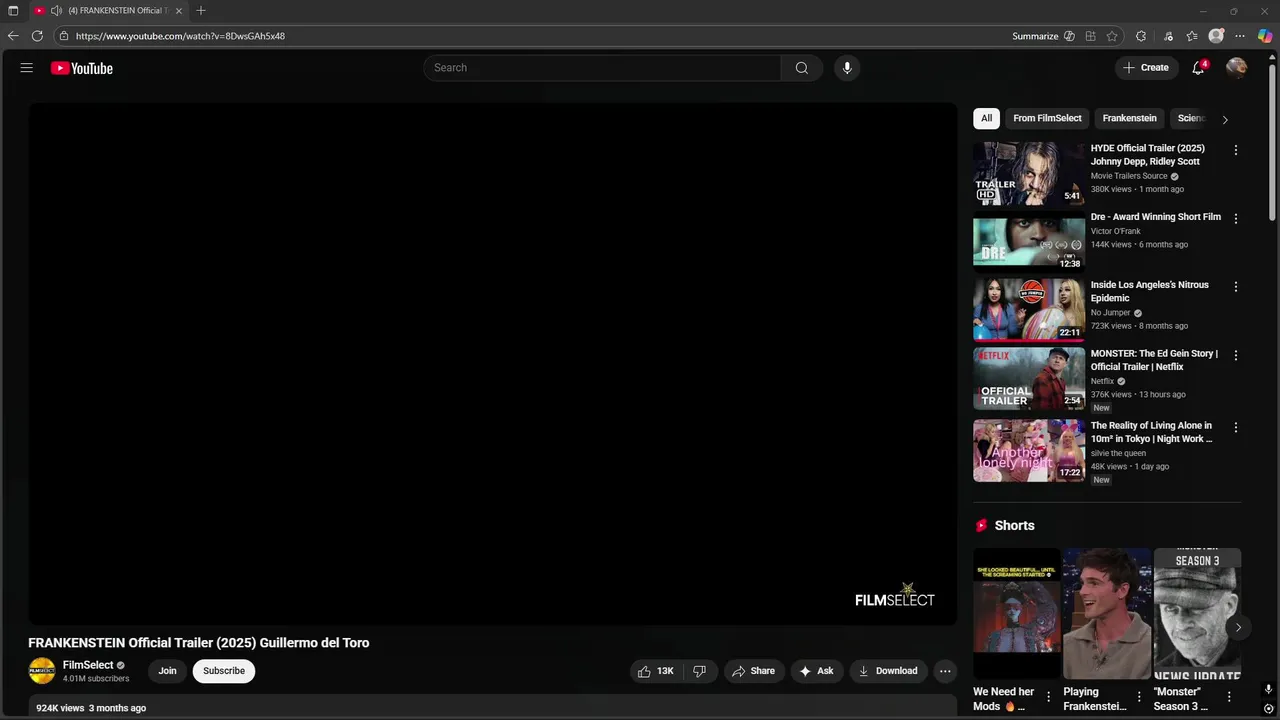
Task: Close the Frankenstein YouTube tab
Action: point(179,10)
